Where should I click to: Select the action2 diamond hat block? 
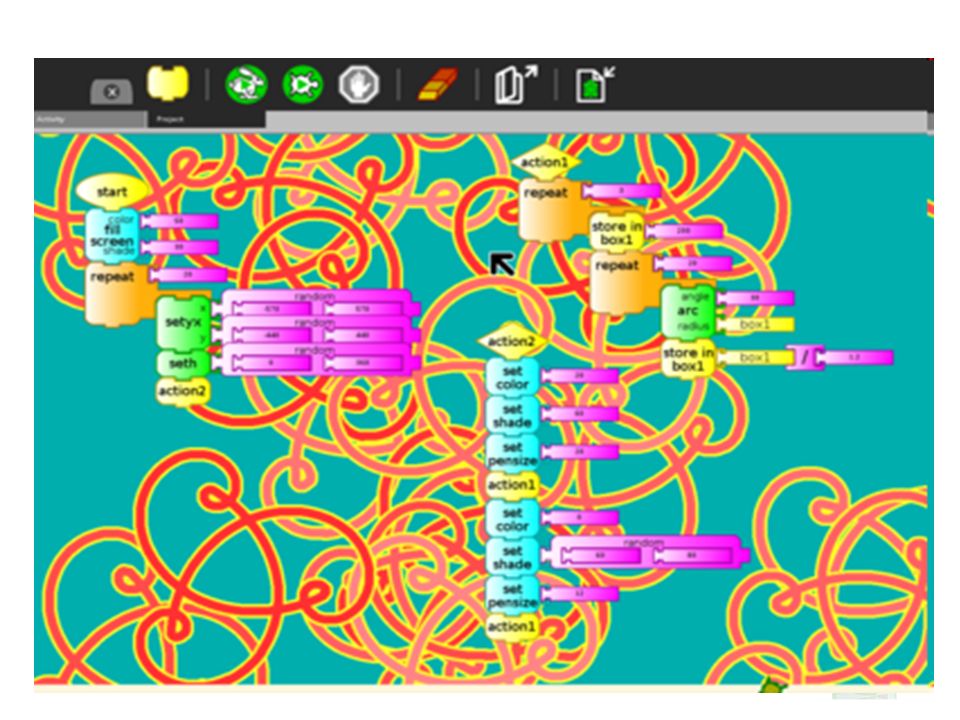pos(512,342)
